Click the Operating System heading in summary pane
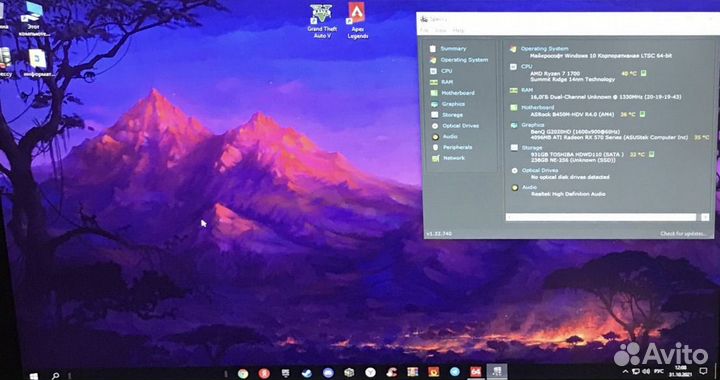 pos(544,49)
